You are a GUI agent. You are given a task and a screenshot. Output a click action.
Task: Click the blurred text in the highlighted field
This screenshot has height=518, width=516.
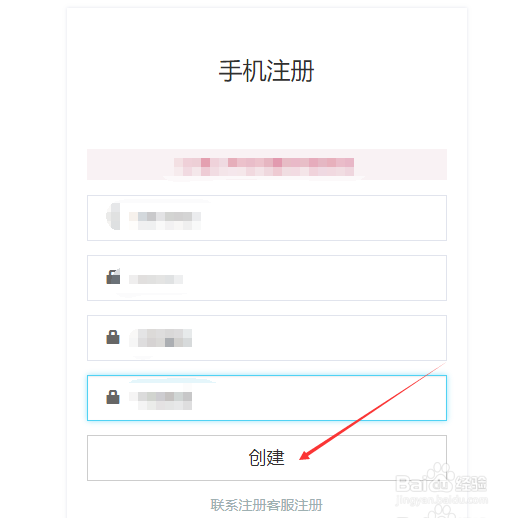pos(161,401)
